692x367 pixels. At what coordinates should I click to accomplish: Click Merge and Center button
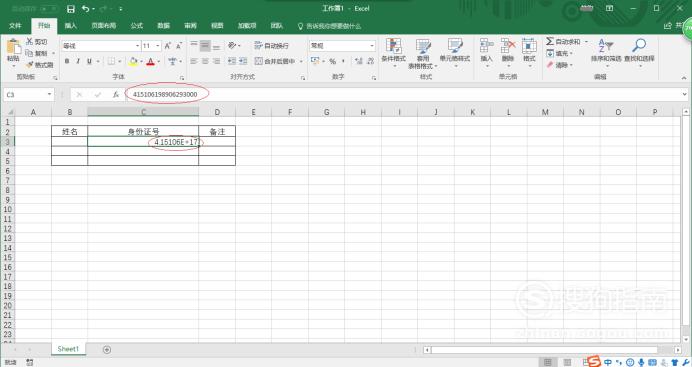point(275,61)
